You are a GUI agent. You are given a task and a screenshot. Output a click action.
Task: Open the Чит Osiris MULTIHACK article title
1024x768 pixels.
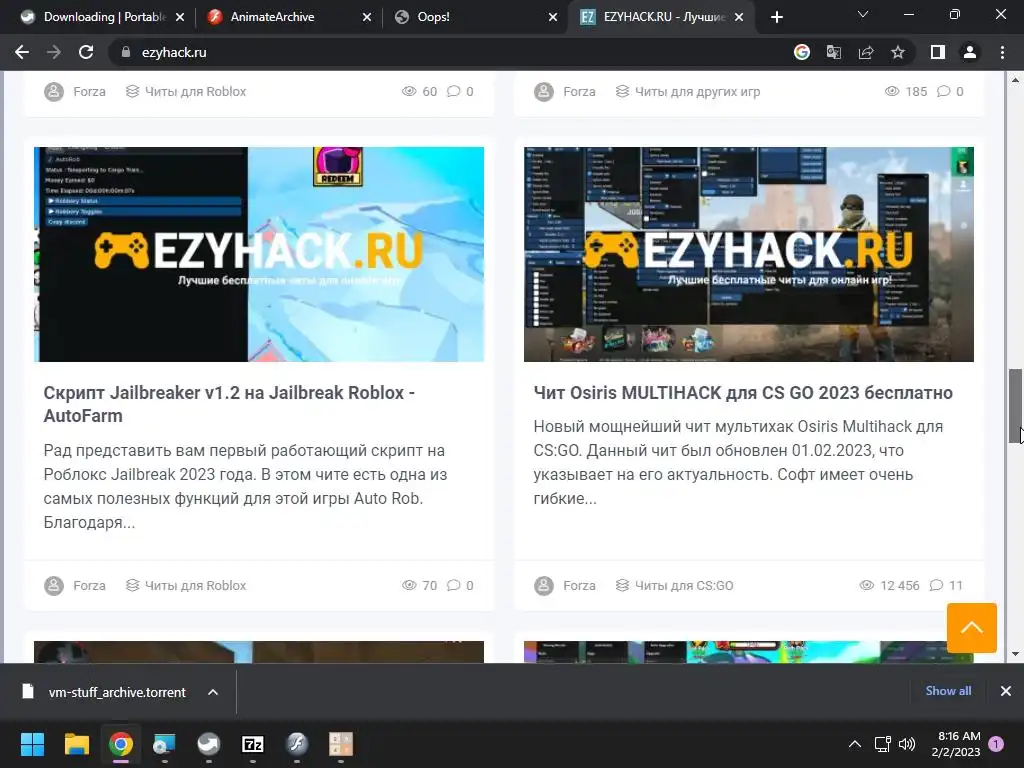click(743, 392)
